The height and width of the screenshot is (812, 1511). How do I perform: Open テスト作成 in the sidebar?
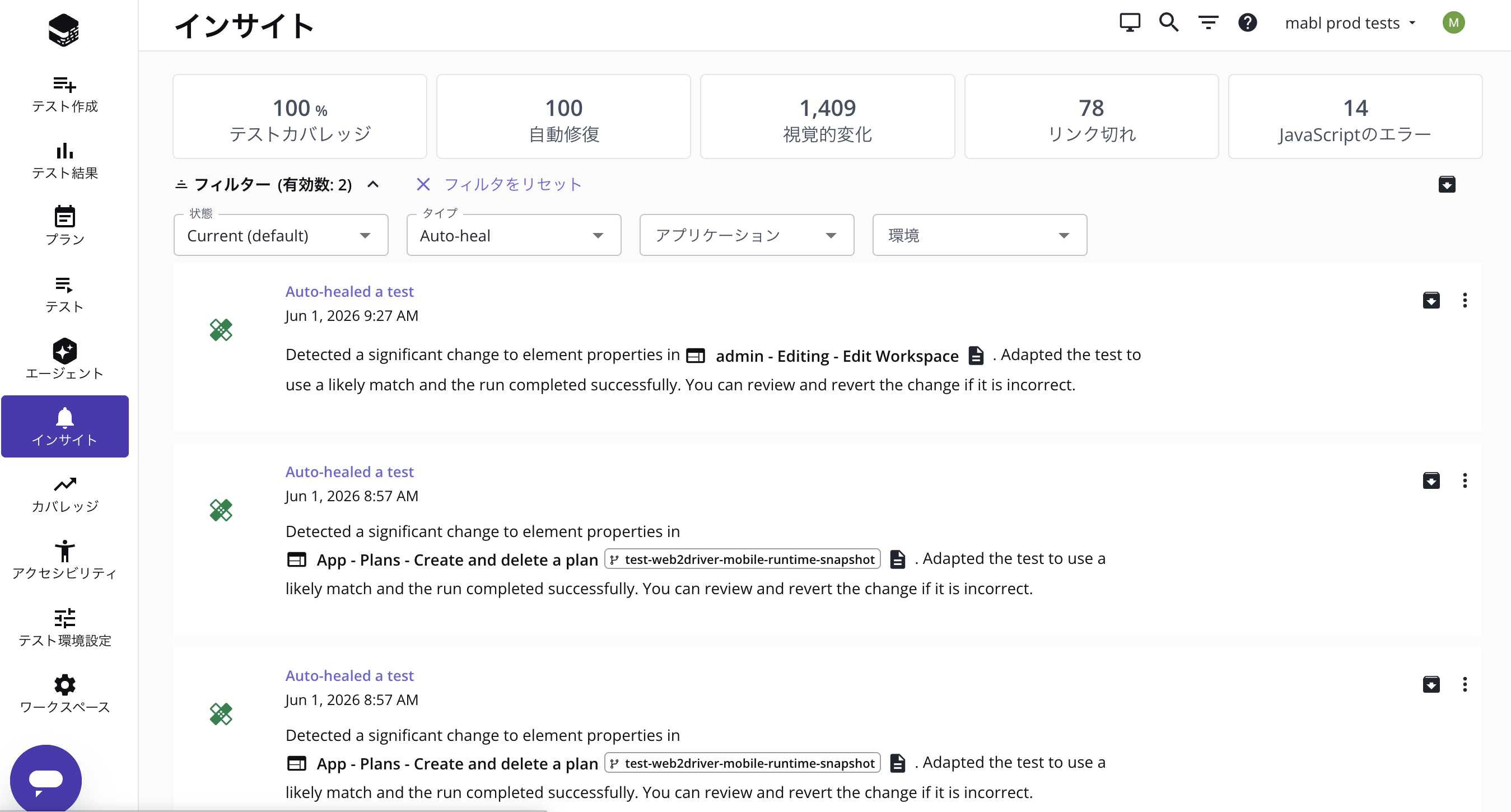[64, 94]
